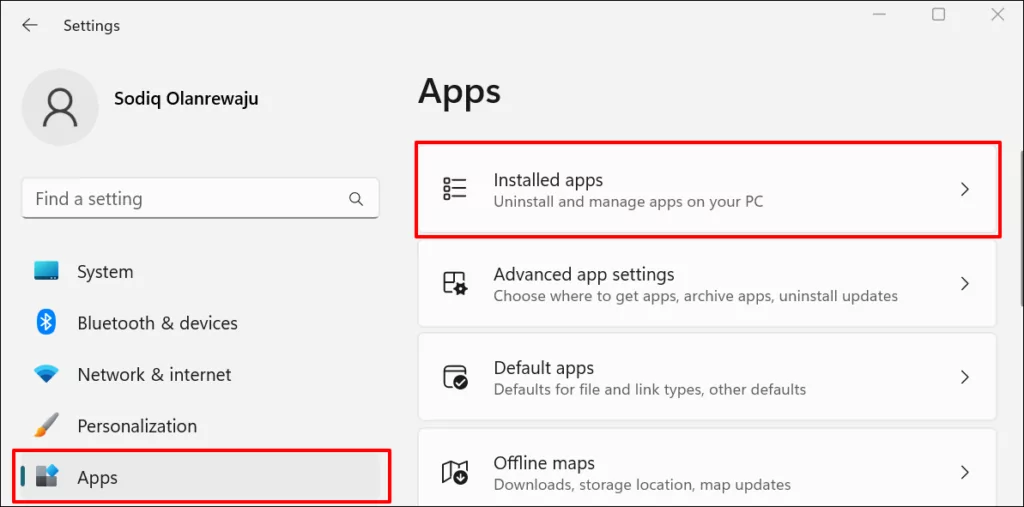The width and height of the screenshot is (1024, 507).
Task: Click the magnifier icon in search box
Action: pyautogui.click(x=356, y=199)
